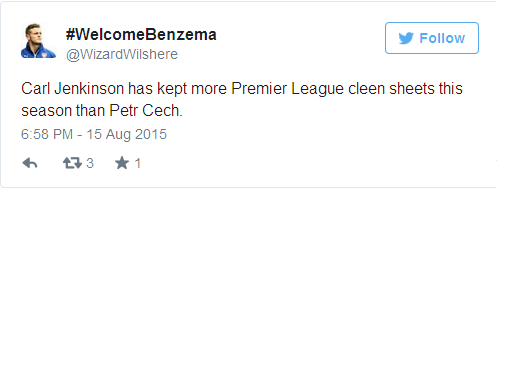Favorite the tweet with the star icon
Viewport: 512px width, 384px height.
(122, 163)
